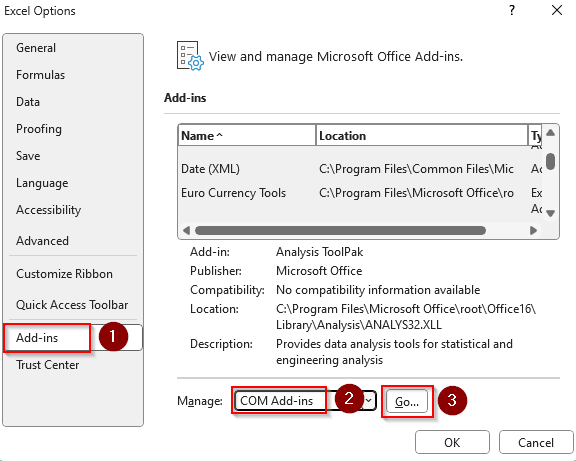This screenshot has width=576, height=461.
Task: Click the list's scroll down arrow
Action: (550, 213)
